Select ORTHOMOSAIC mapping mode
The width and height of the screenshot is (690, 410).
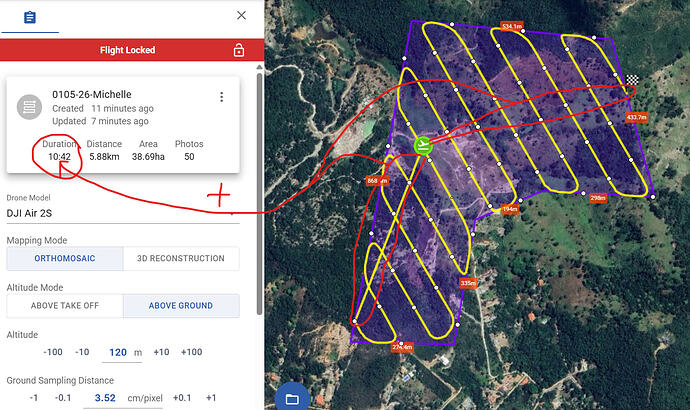tap(64, 258)
